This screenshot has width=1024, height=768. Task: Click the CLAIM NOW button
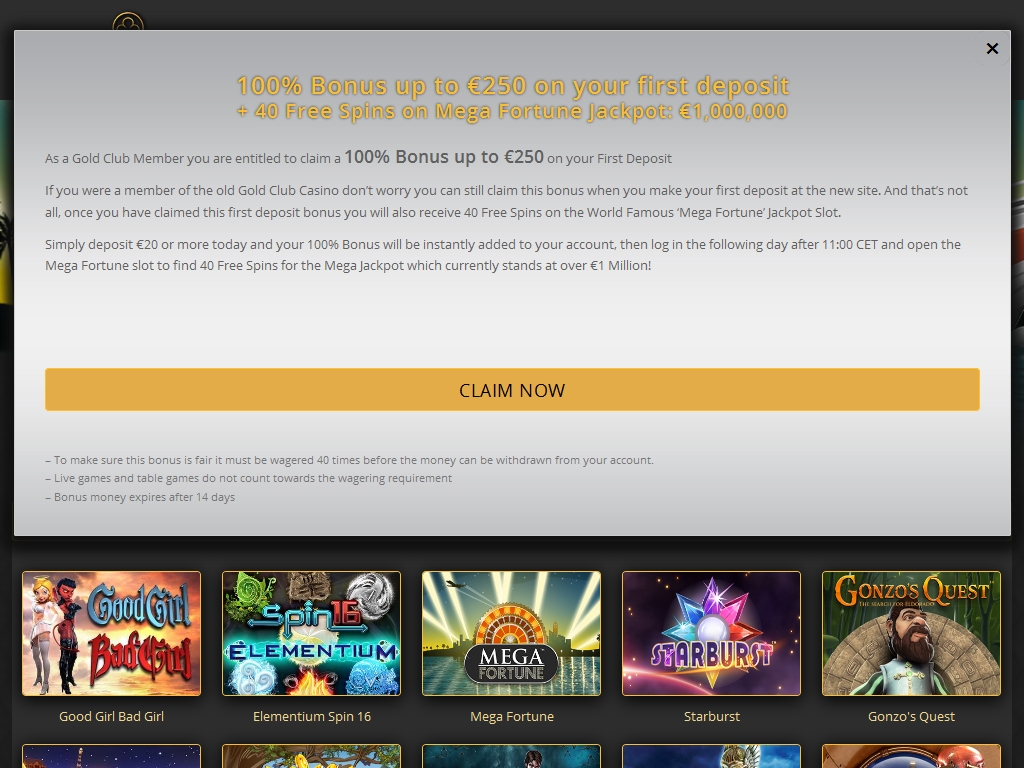[x=512, y=390]
